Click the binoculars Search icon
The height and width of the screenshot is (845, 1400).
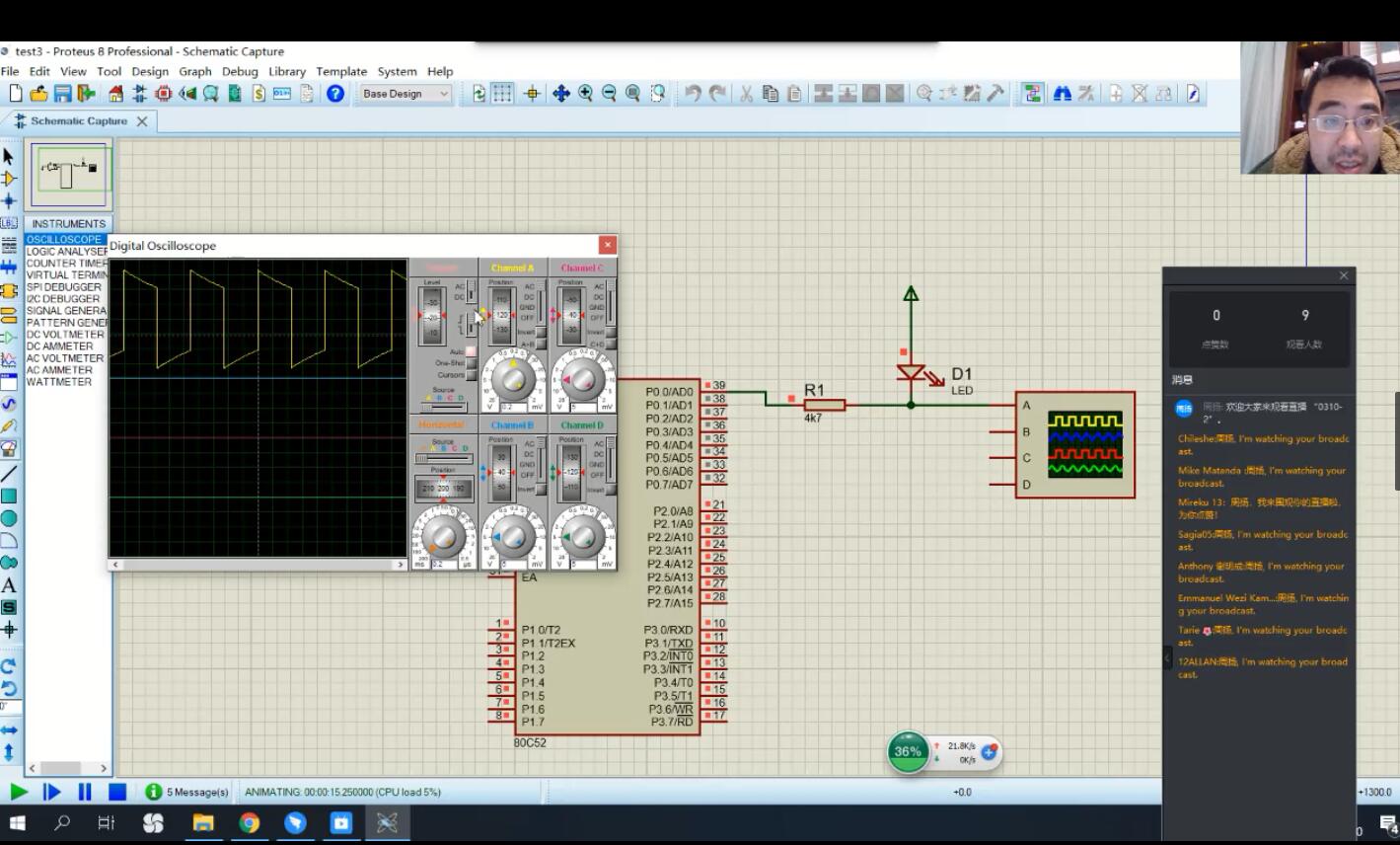click(1062, 94)
